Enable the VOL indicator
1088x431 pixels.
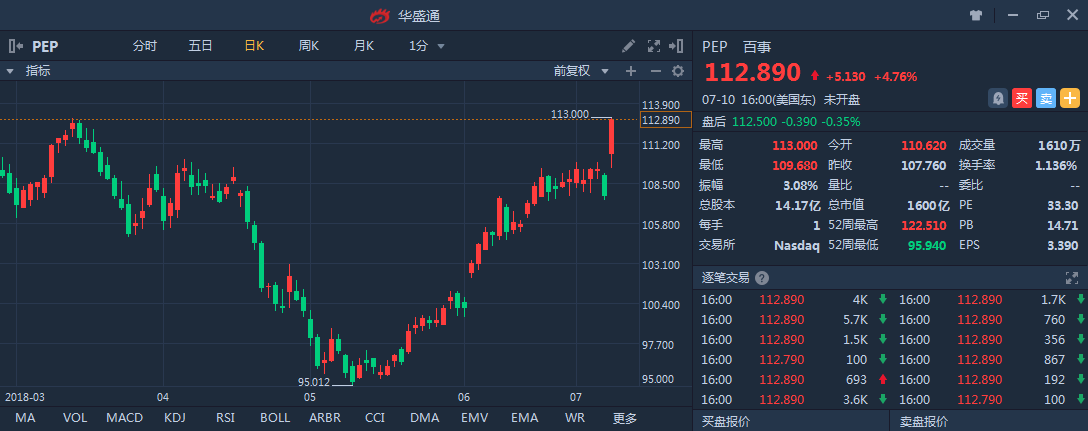point(74,418)
